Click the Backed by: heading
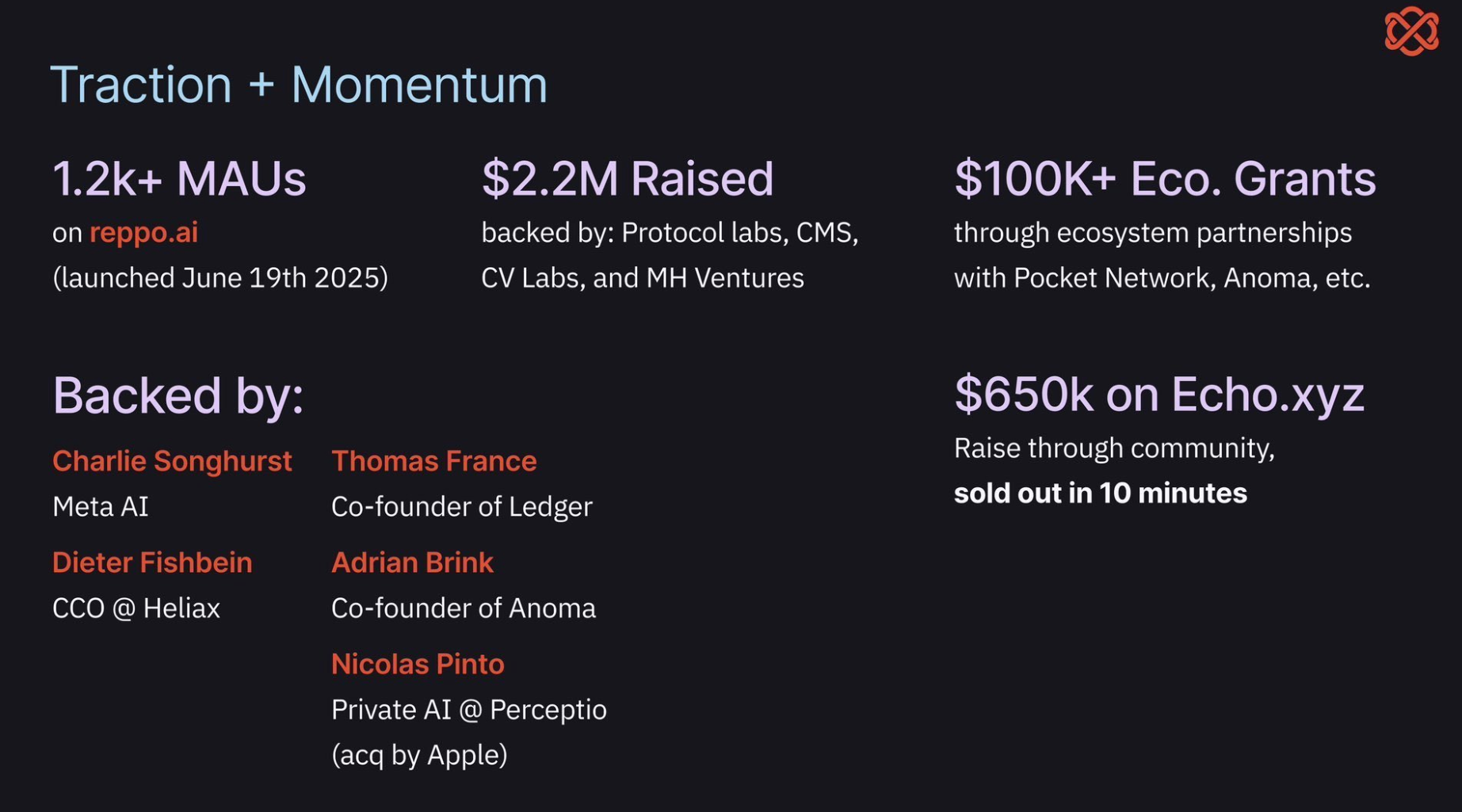 coord(178,395)
